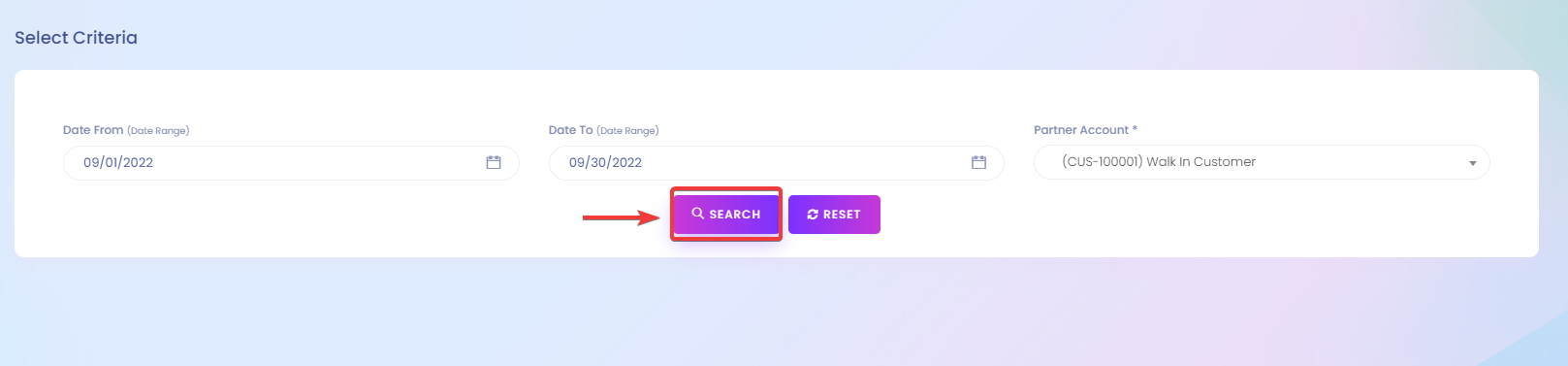1568x366 pixels.
Task: Click the (Date Range) hint beside Date To
Action: tap(627, 131)
